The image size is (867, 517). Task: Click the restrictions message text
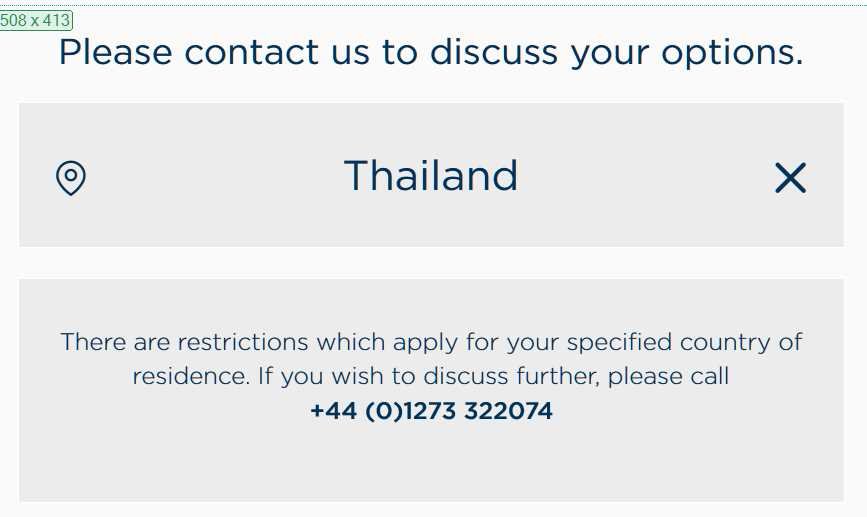[431, 359]
